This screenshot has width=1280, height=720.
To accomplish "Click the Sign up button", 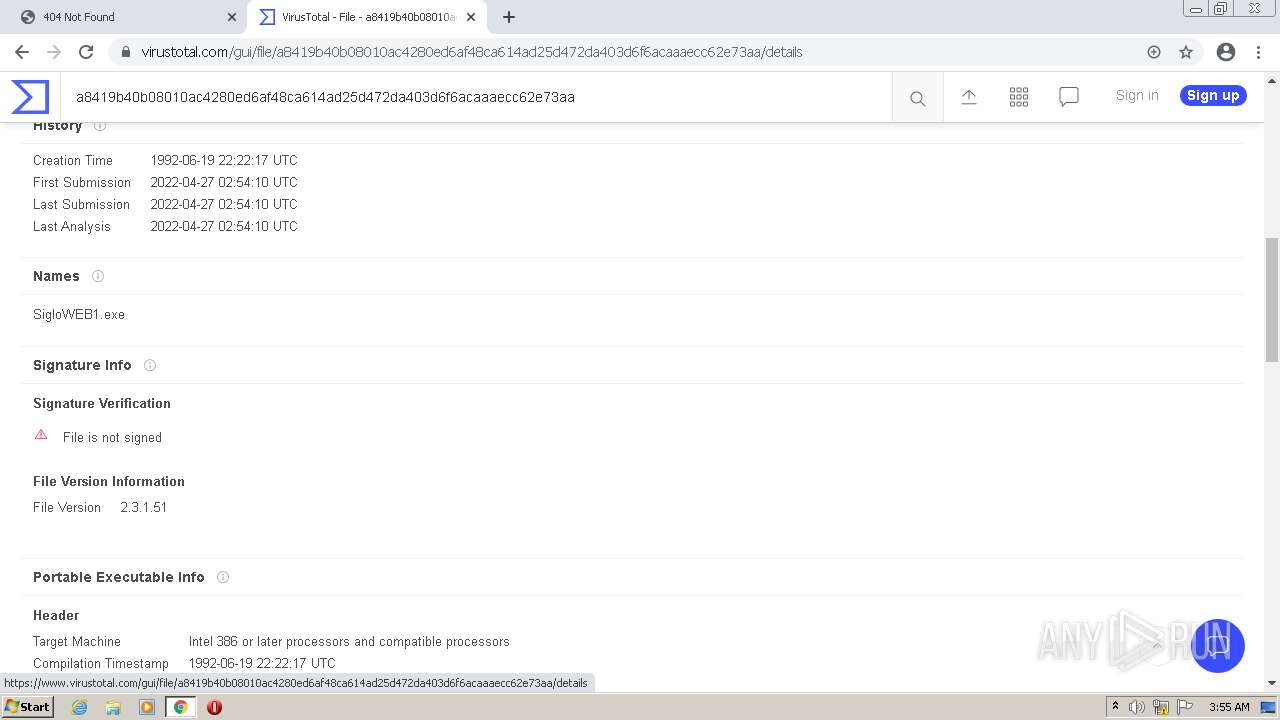I will (x=1213, y=95).
